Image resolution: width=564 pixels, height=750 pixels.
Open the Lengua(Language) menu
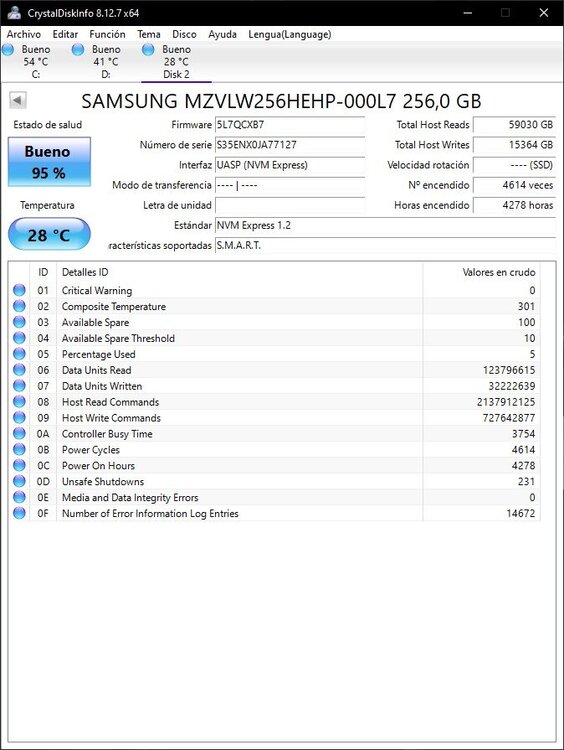pyautogui.click(x=289, y=34)
